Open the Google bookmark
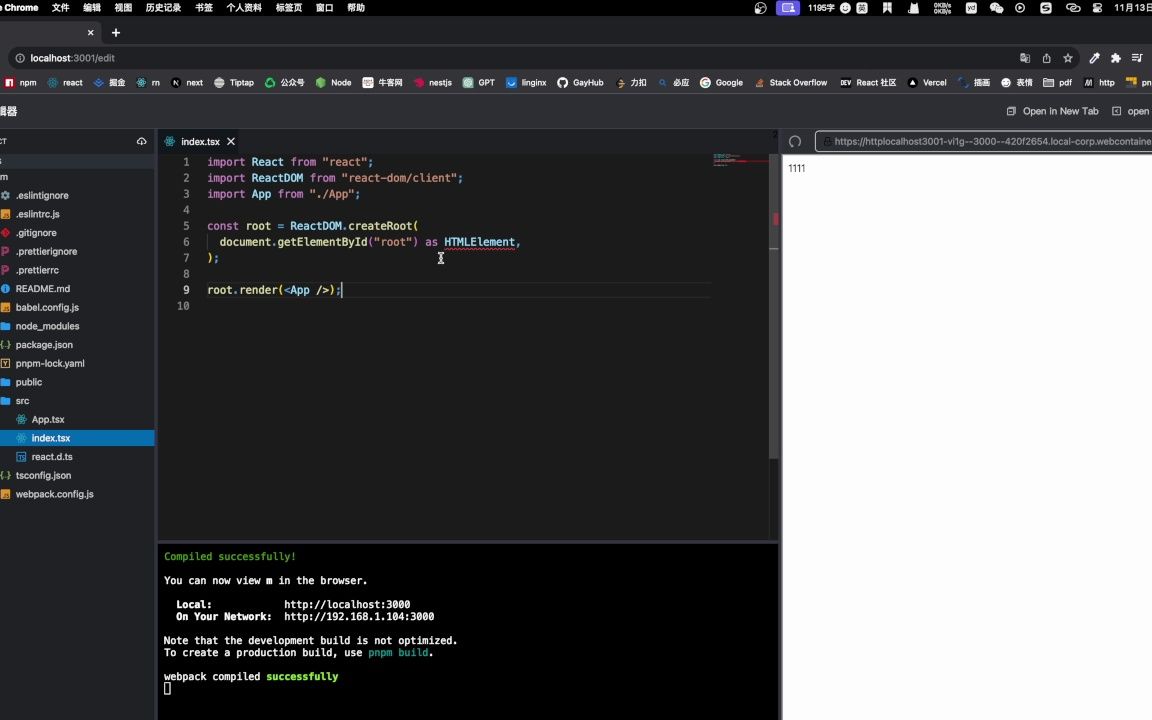The image size is (1152, 720). (721, 82)
